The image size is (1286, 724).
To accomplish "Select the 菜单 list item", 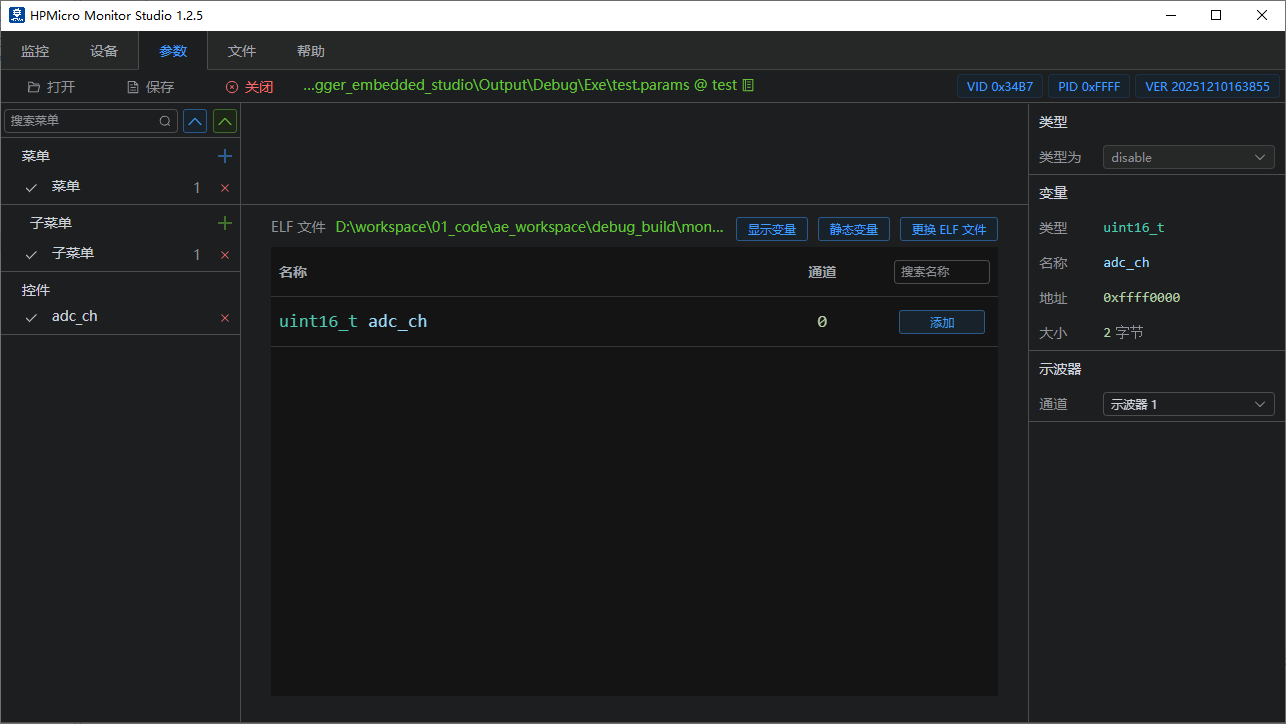I will (120, 187).
